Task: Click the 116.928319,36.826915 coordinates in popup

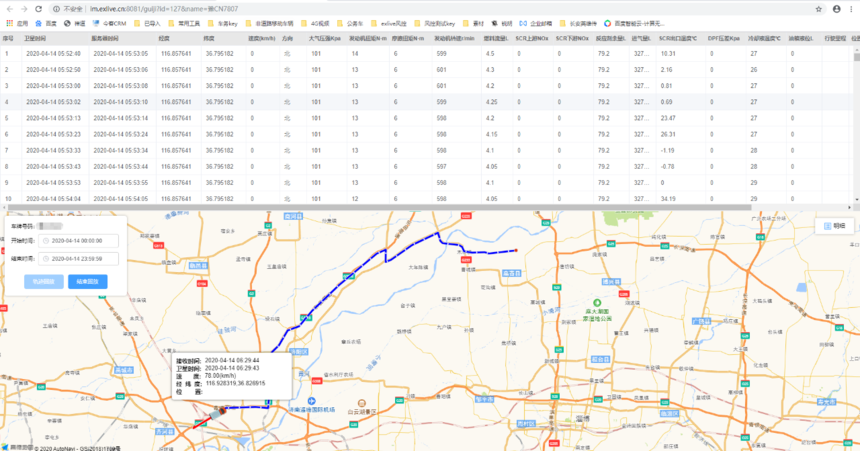Action: click(x=235, y=384)
